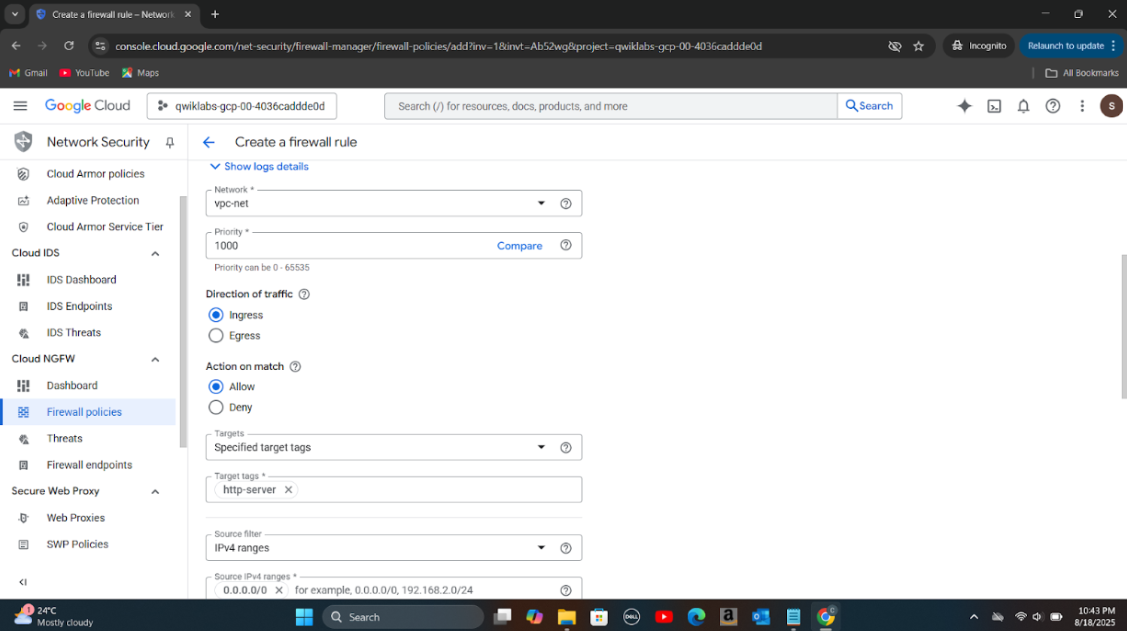1127x631 pixels.
Task: Open Firewall endpoints in the sidebar
Action: point(89,465)
